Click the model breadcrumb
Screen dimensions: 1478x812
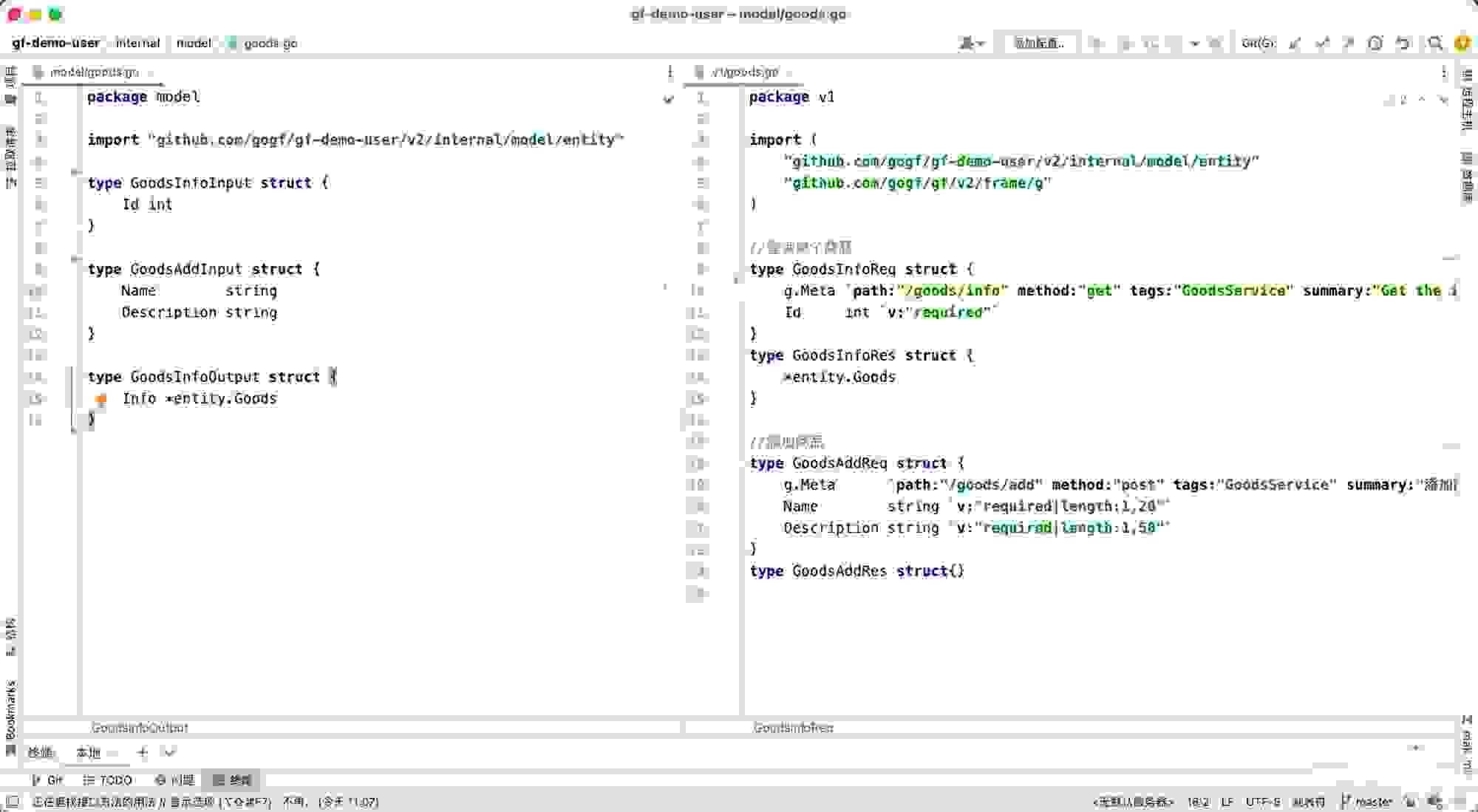coord(194,43)
